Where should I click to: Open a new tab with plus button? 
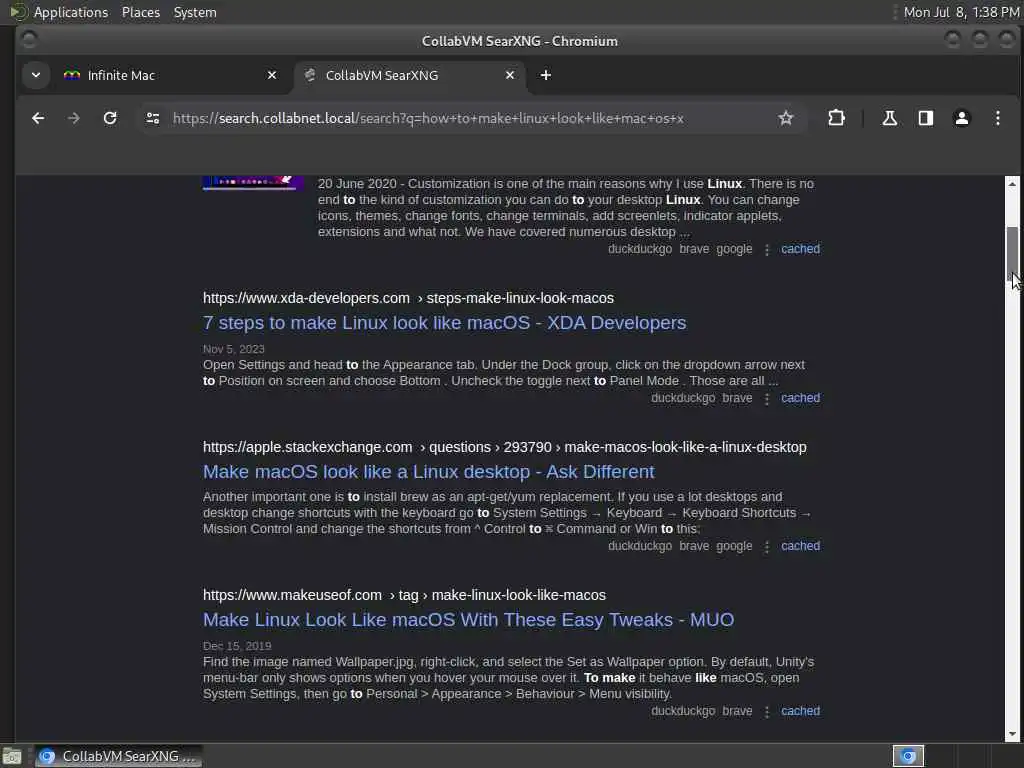click(546, 75)
